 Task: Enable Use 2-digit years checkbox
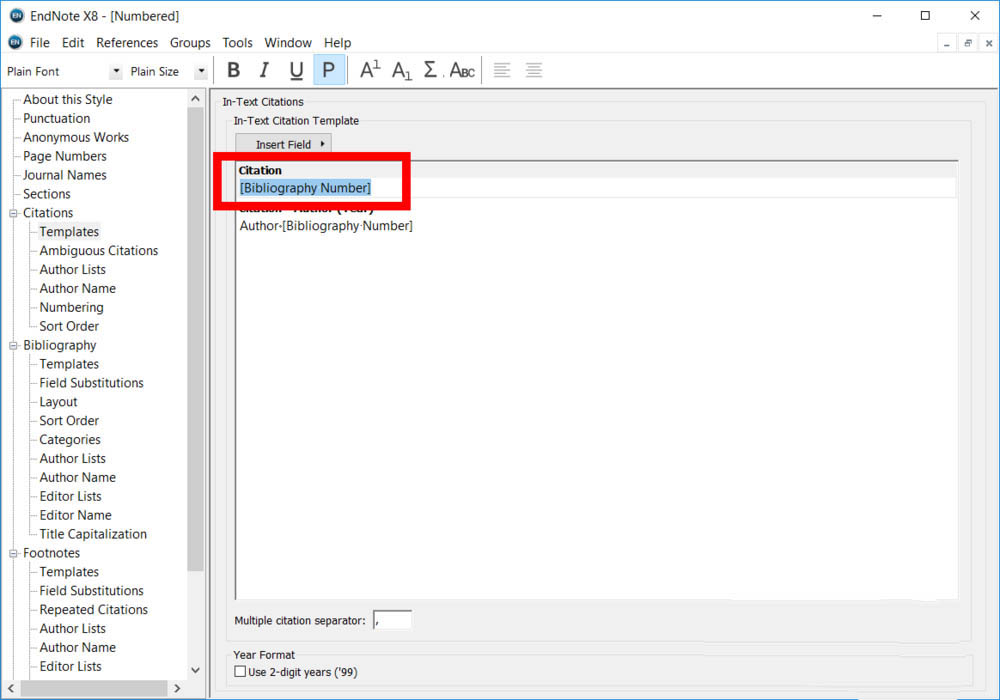[240, 671]
